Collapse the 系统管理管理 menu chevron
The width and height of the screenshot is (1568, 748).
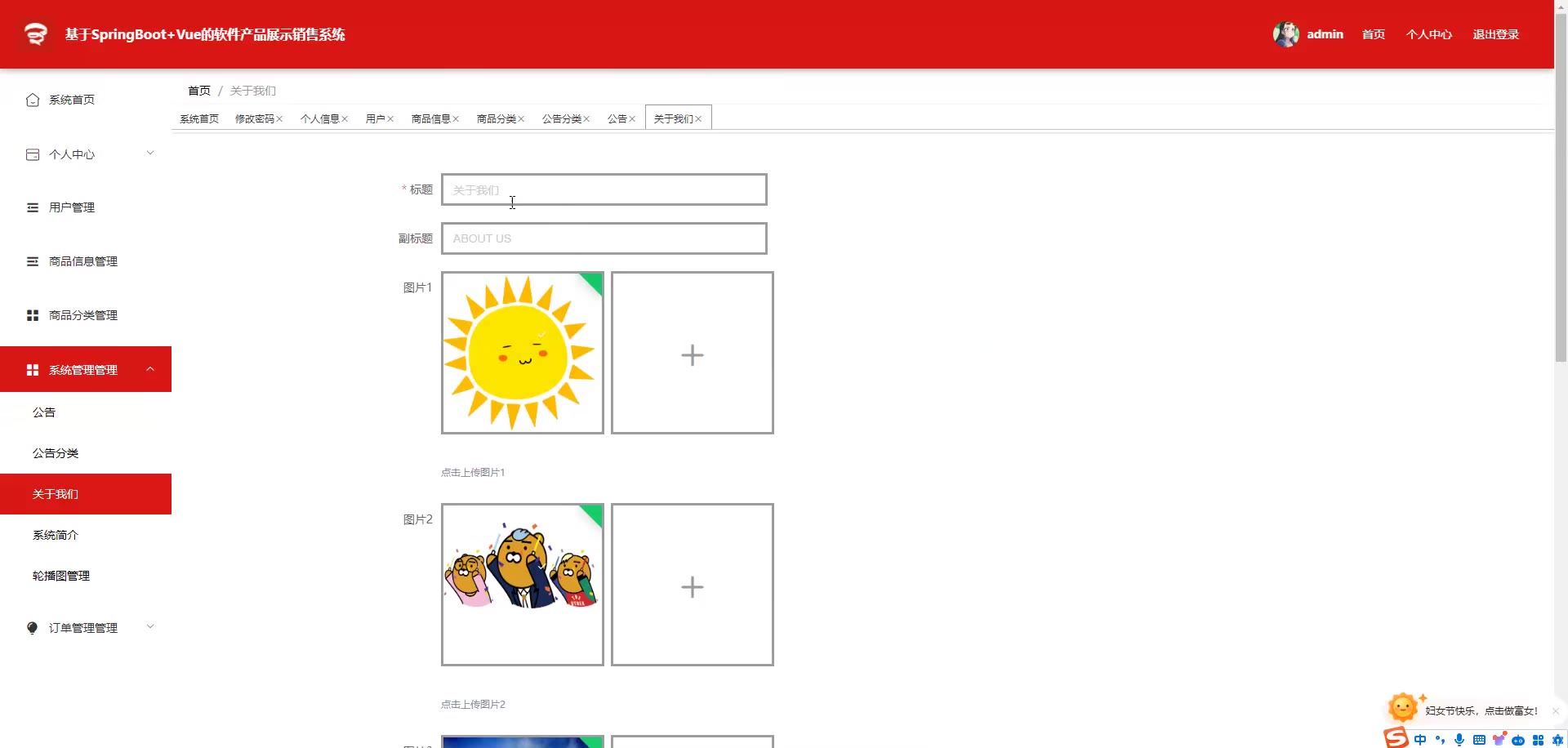coord(150,369)
